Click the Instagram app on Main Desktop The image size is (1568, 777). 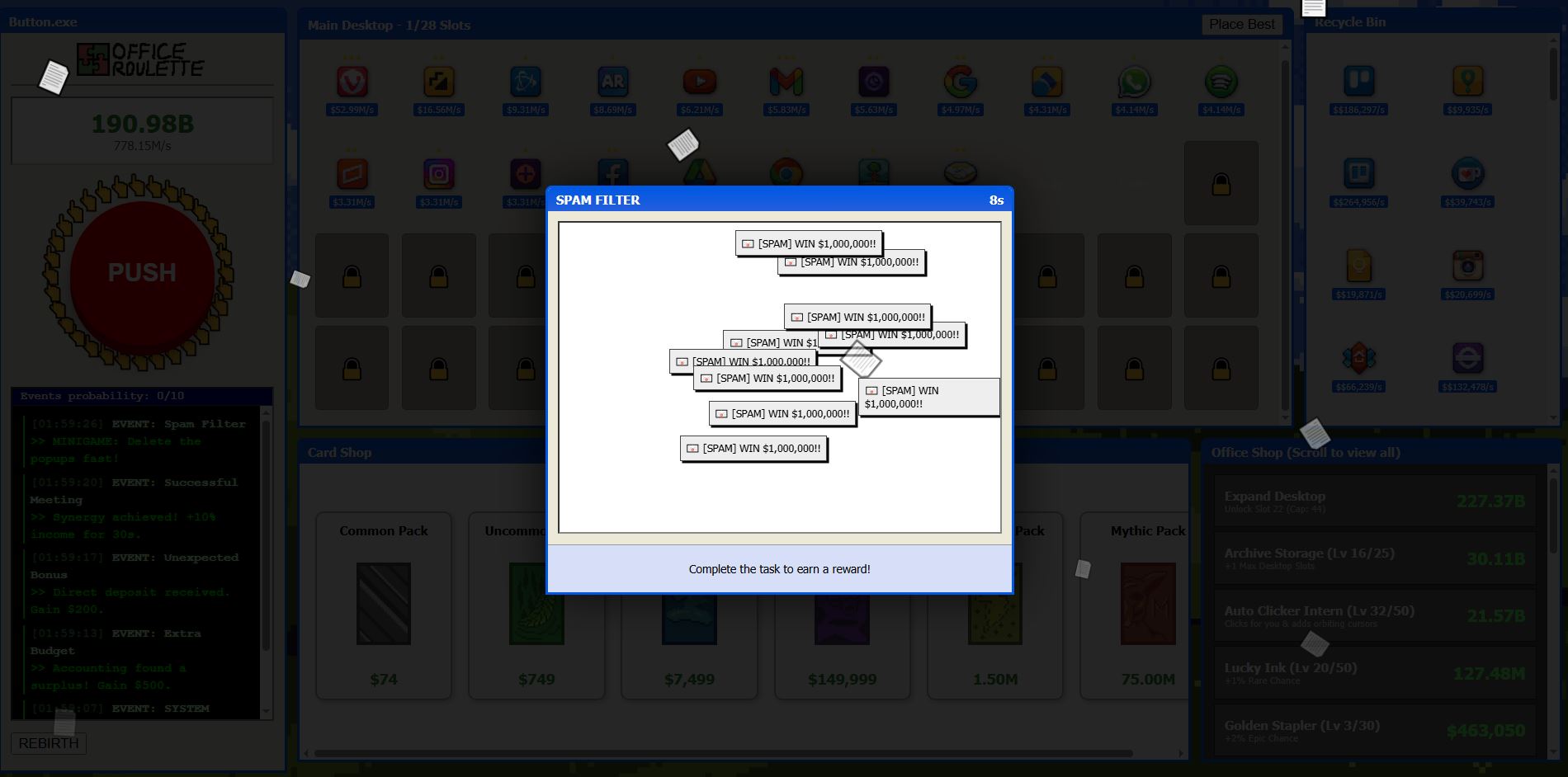click(439, 174)
